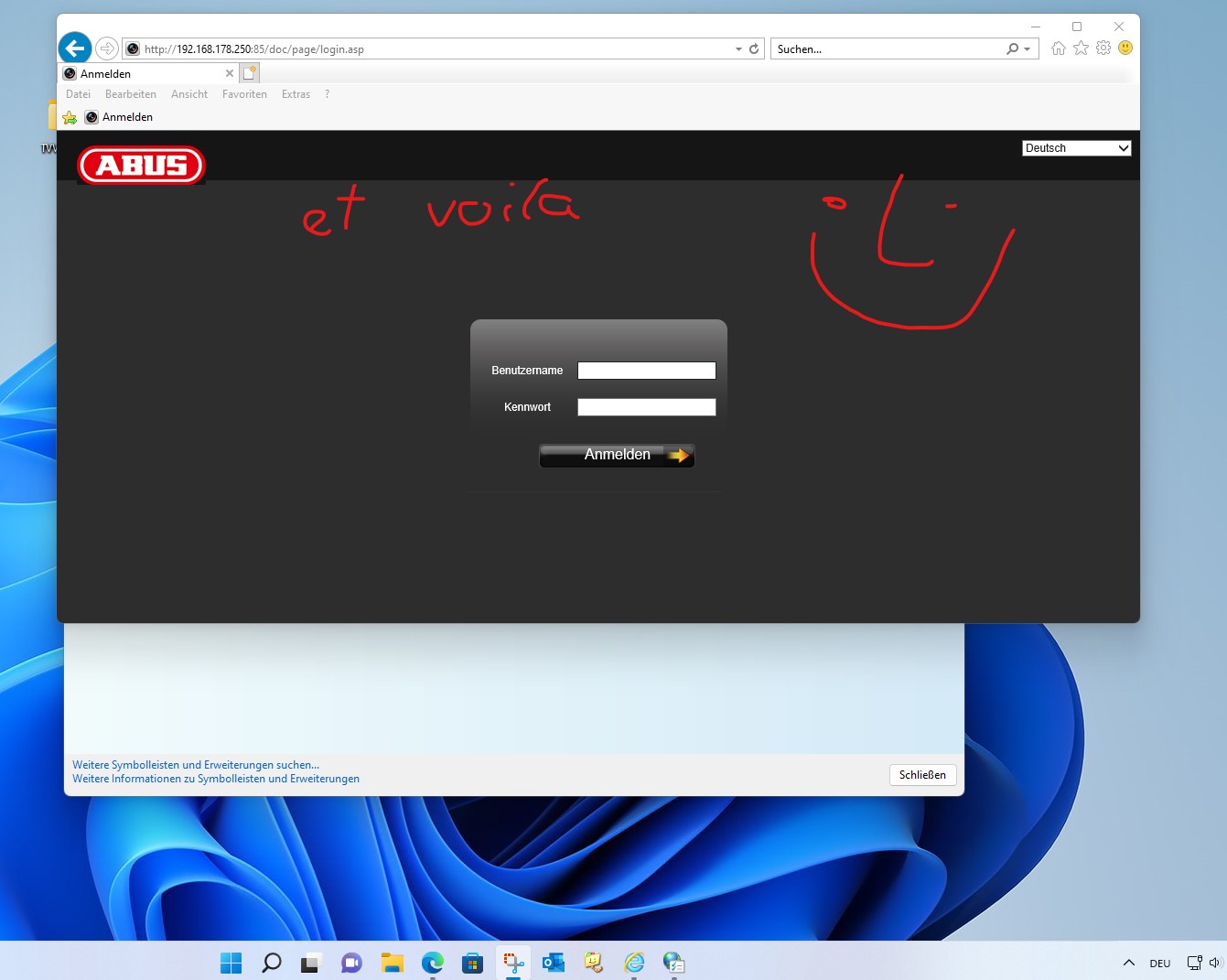
Task: Expand the Deutsch language dropdown
Action: tap(1076, 148)
